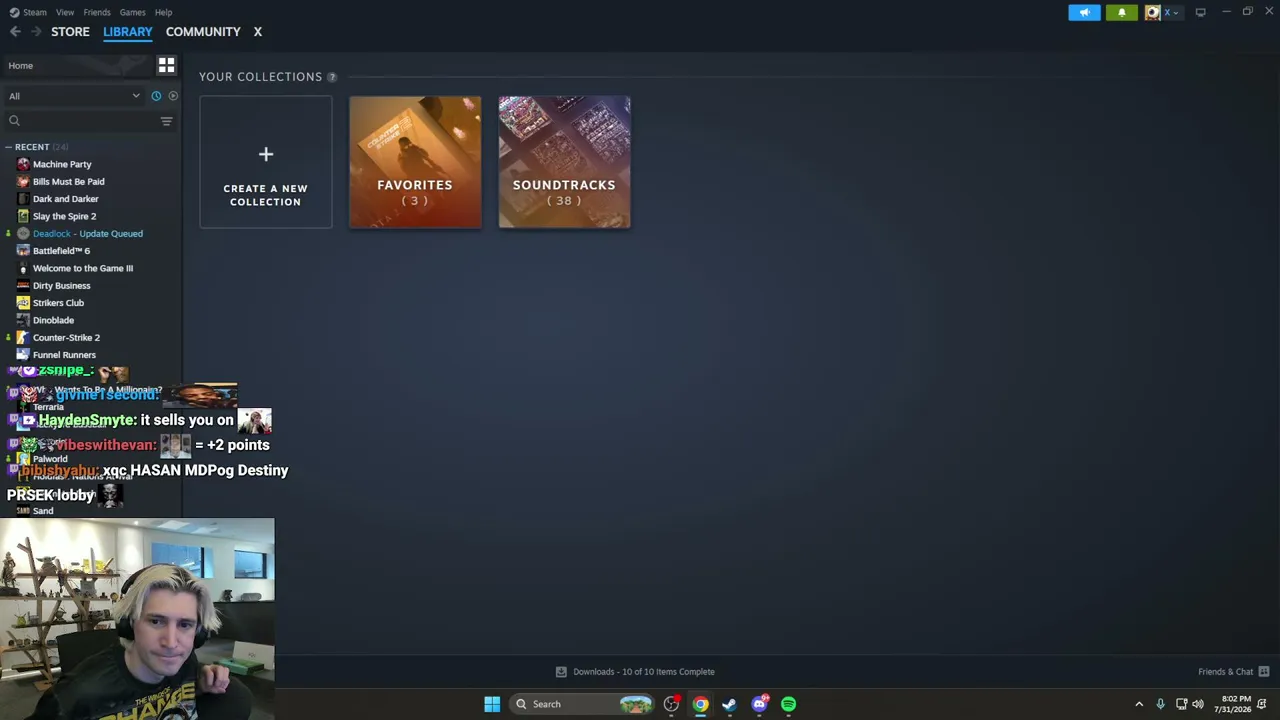Viewport: 1280px width, 720px height.
Task: Switch to the COMMUNITY tab
Action: [x=203, y=32]
